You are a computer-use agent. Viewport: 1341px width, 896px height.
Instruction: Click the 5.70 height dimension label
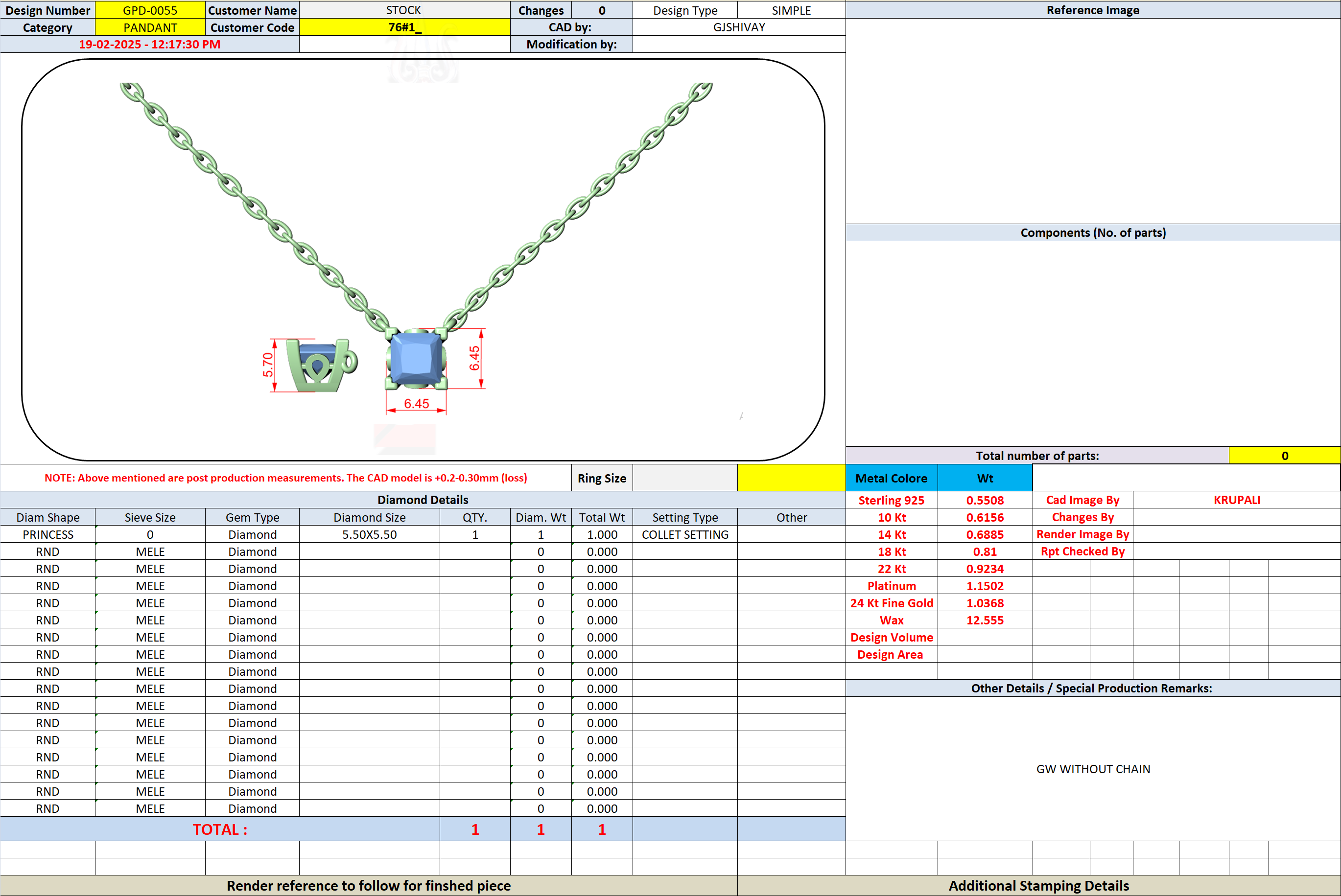(267, 365)
